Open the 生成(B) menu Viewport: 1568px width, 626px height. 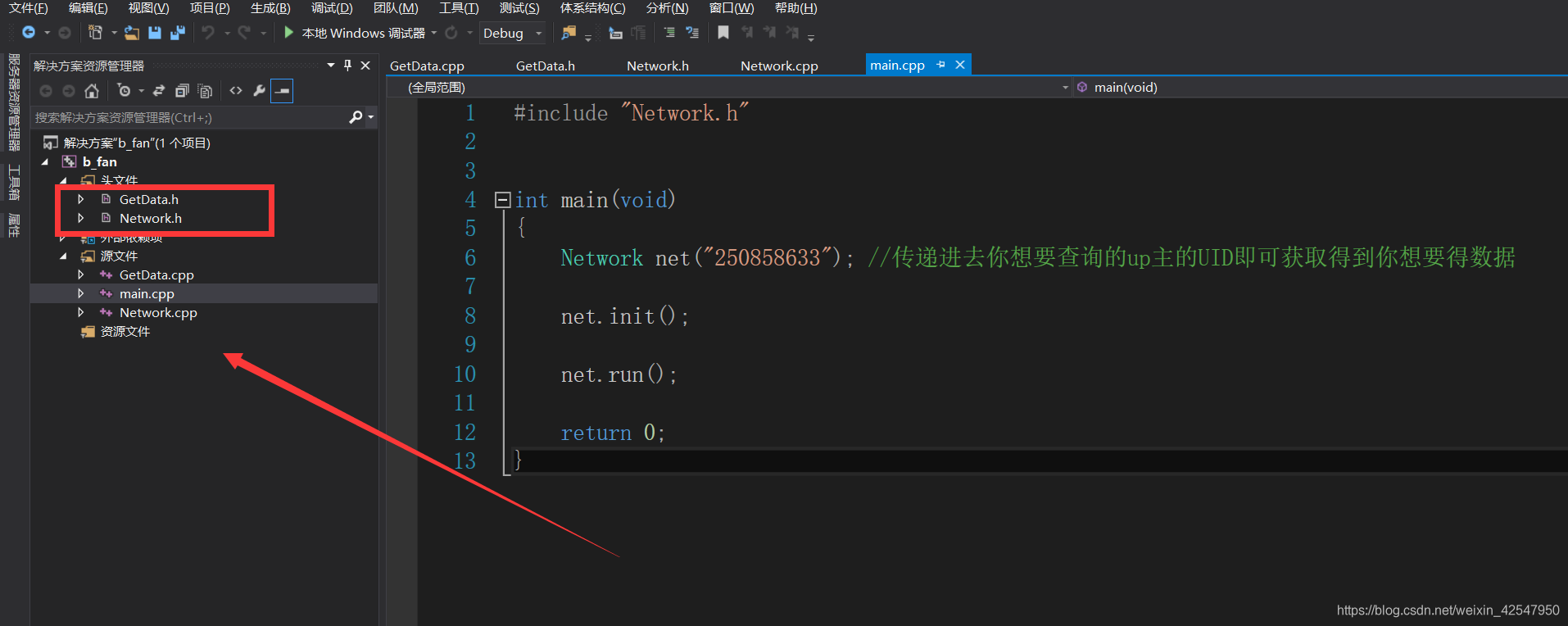270,8
